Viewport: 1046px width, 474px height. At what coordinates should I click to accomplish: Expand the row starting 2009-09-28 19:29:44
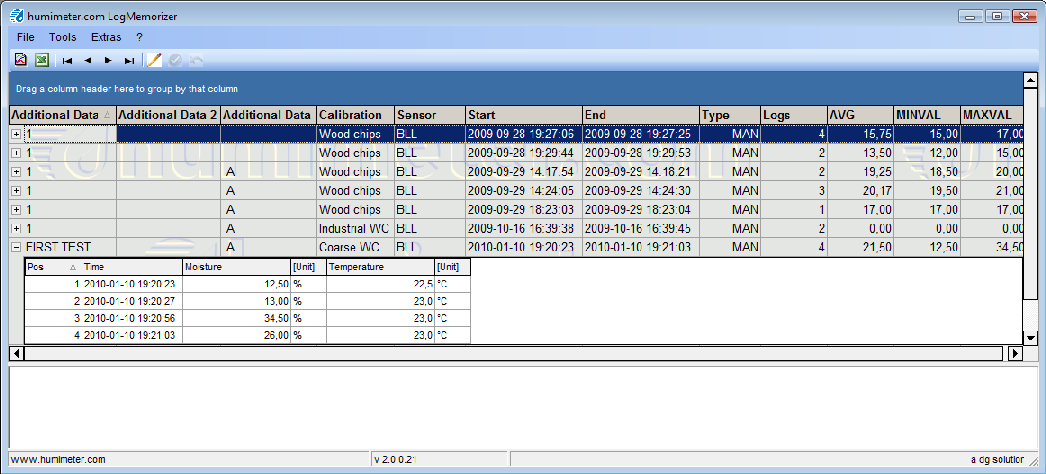[x=16, y=153]
